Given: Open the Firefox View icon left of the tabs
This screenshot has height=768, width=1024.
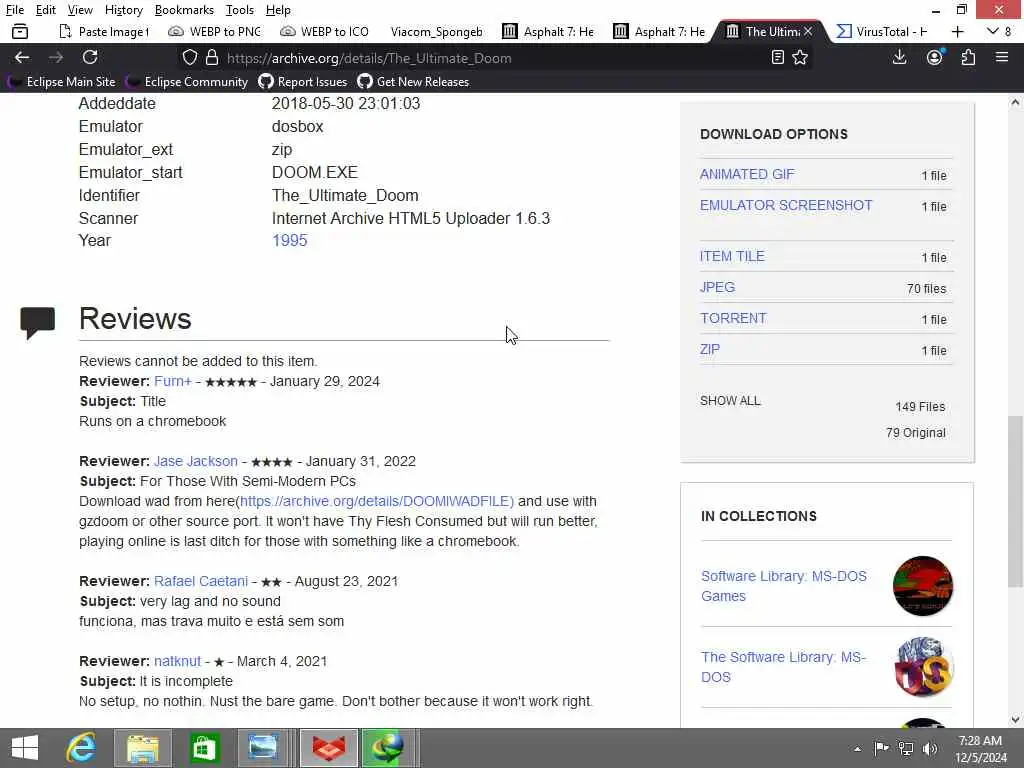Looking at the screenshot, I should (x=20, y=31).
